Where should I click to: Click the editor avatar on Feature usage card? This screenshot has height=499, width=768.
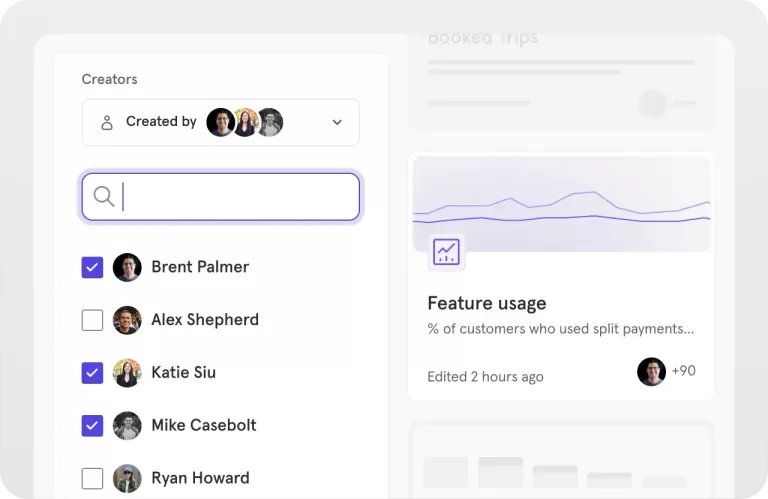tap(651, 372)
